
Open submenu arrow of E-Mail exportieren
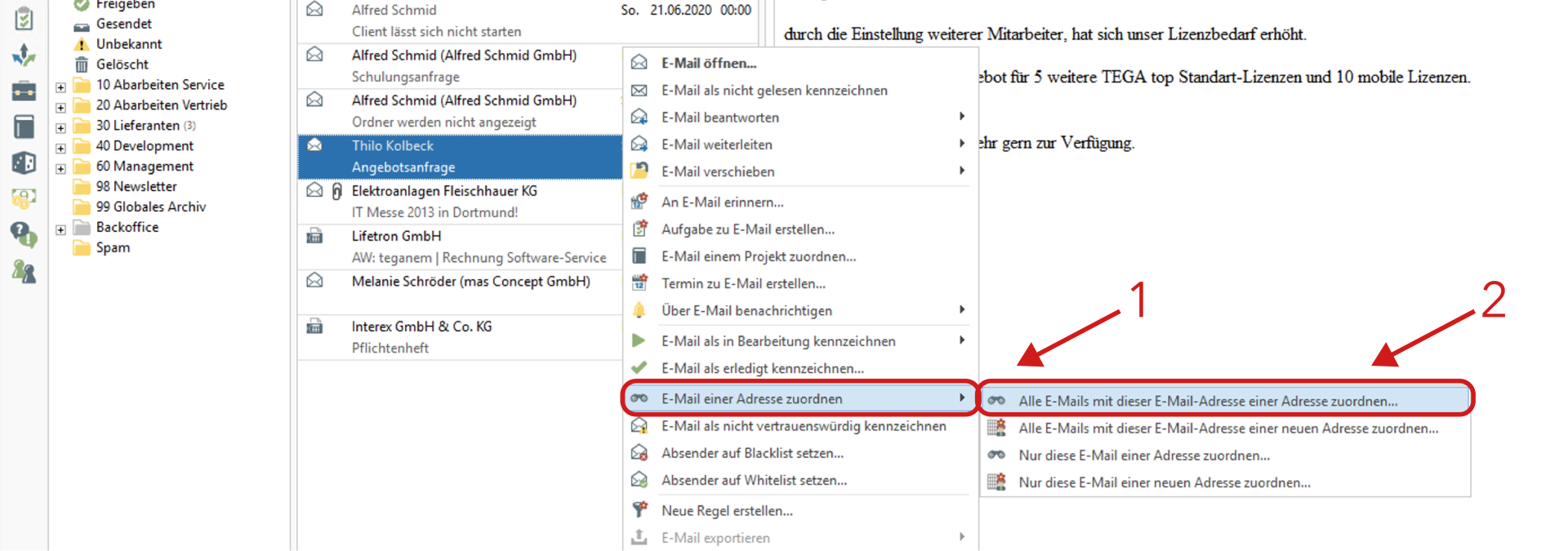pyautogui.click(x=962, y=537)
